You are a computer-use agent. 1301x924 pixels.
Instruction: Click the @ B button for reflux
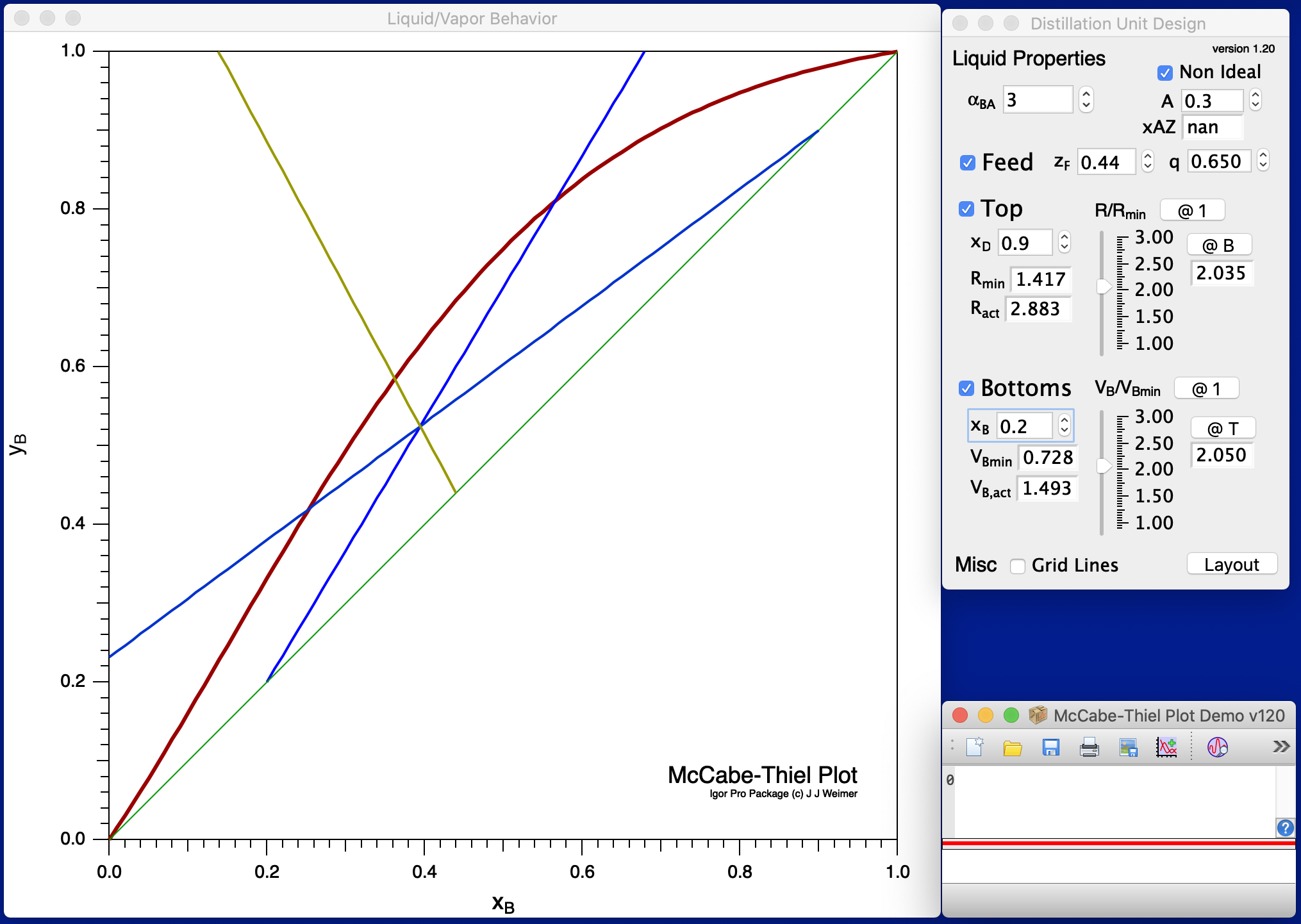[x=1219, y=244]
